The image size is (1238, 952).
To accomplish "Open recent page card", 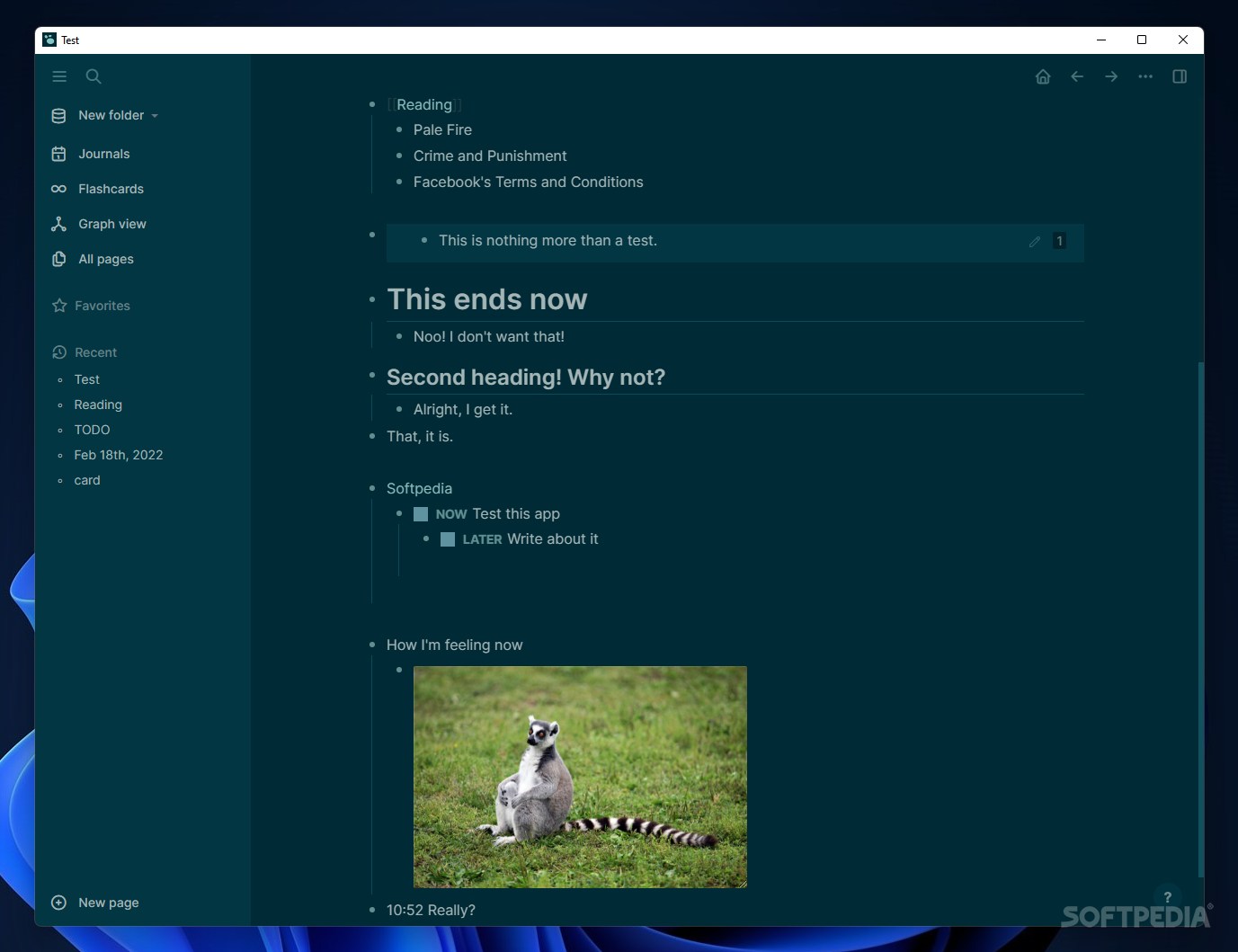I will click(x=87, y=480).
